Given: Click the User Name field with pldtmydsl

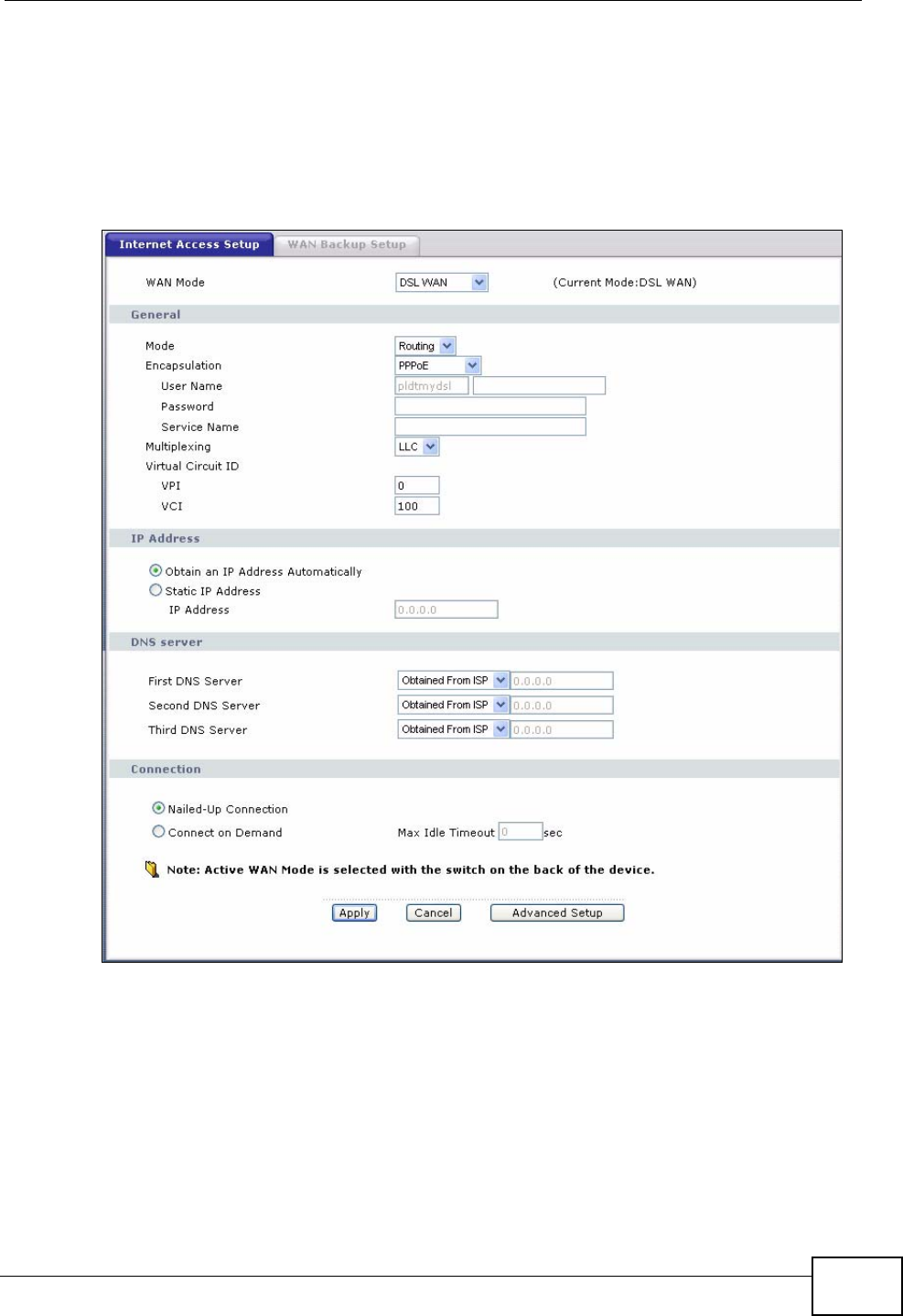Looking at the screenshot, I should click(432, 385).
